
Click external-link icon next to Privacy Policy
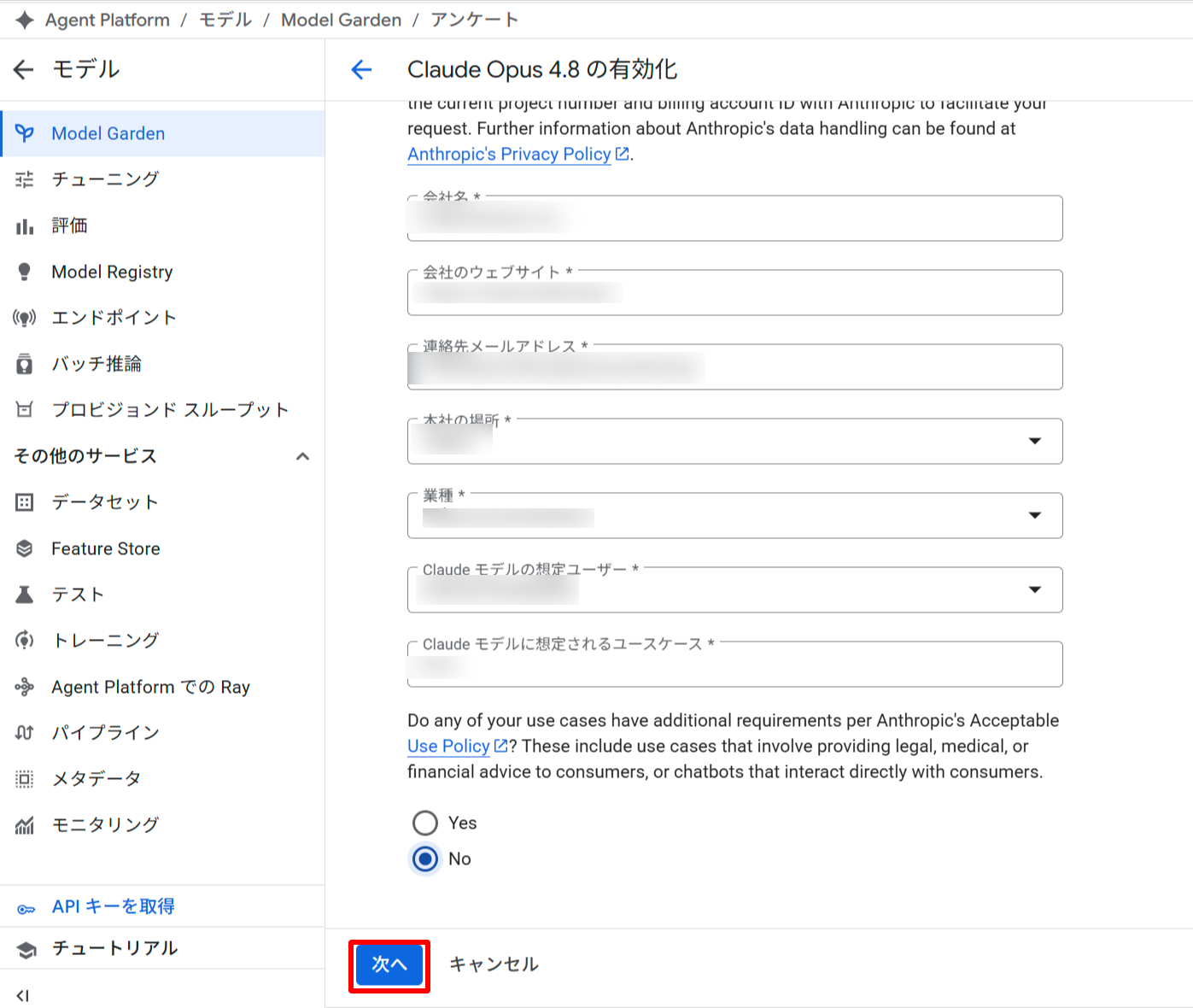click(x=623, y=154)
